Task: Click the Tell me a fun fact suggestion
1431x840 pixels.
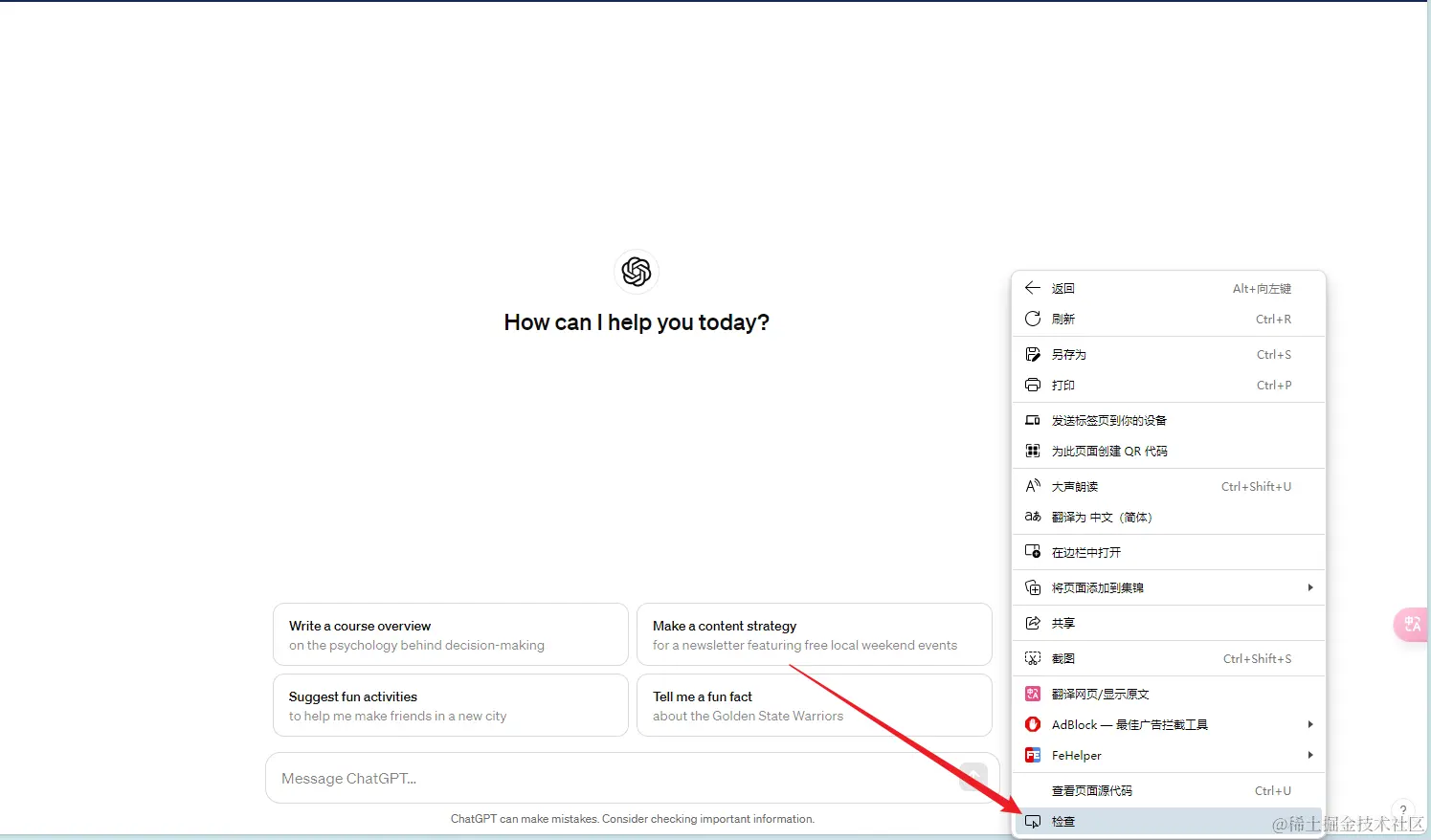Action: (815, 705)
